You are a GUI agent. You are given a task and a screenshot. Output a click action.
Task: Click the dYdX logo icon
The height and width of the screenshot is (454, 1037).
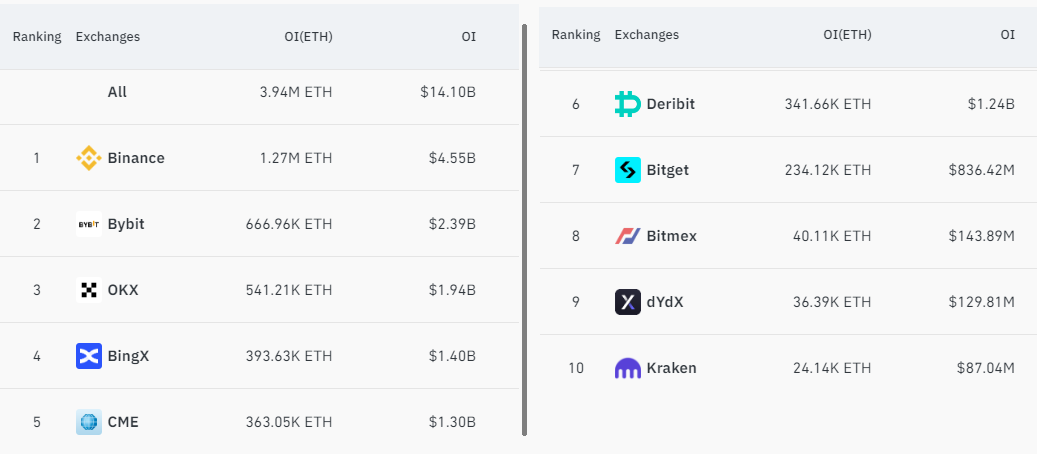(x=628, y=302)
